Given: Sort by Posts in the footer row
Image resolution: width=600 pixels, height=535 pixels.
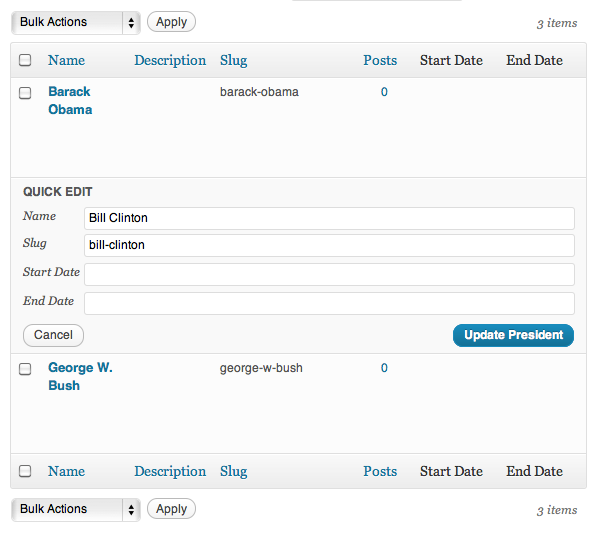Looking at the screenshot, I should tap(380, 471).
